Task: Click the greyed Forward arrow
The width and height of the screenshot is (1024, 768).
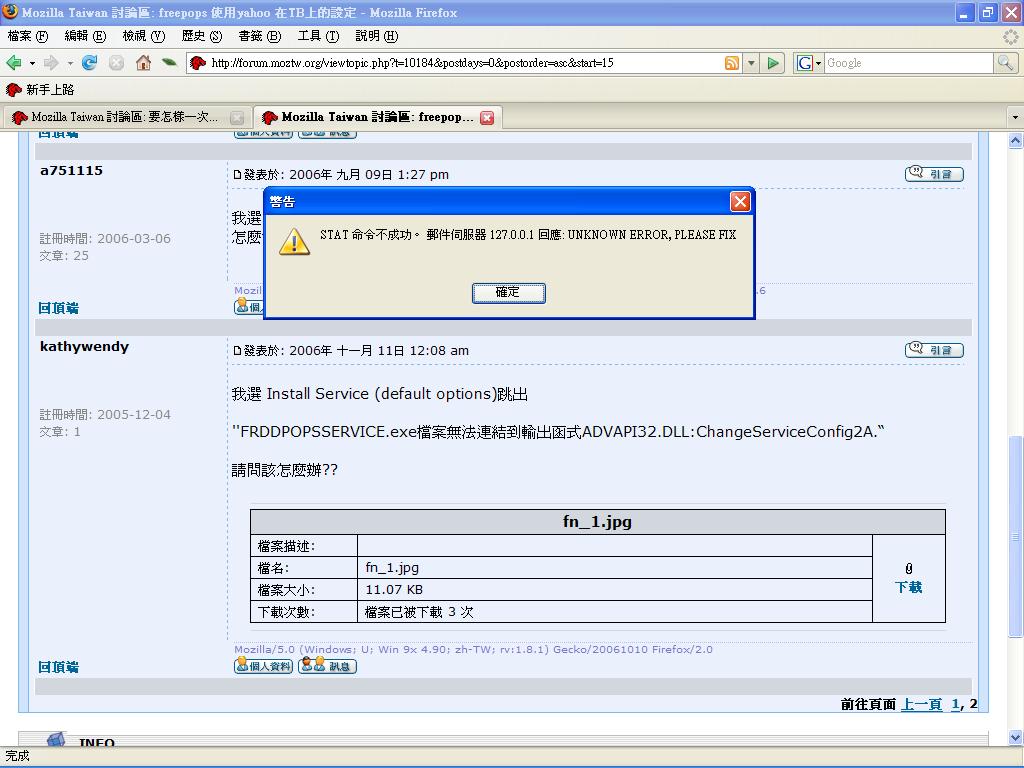Action: 51,63
